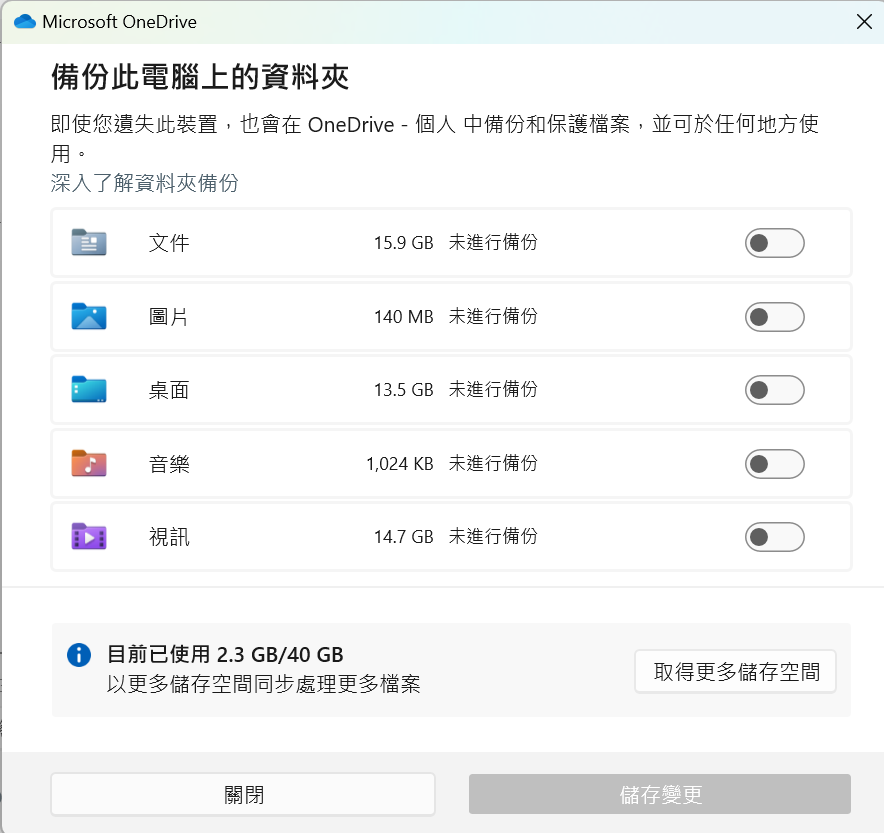Screen dimensions: 884x833
Task: Click the 13.5 GB size value
Action: 404,390
